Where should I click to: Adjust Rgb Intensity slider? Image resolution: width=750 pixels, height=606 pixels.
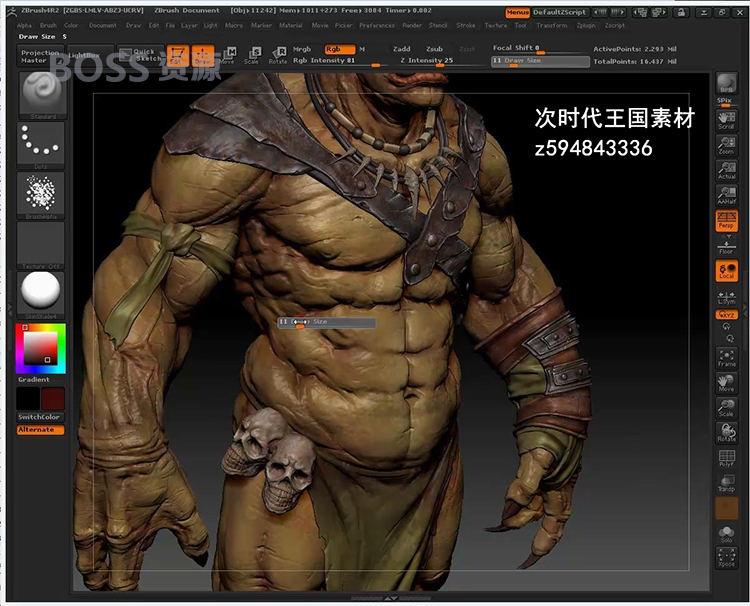click(337, 61)
